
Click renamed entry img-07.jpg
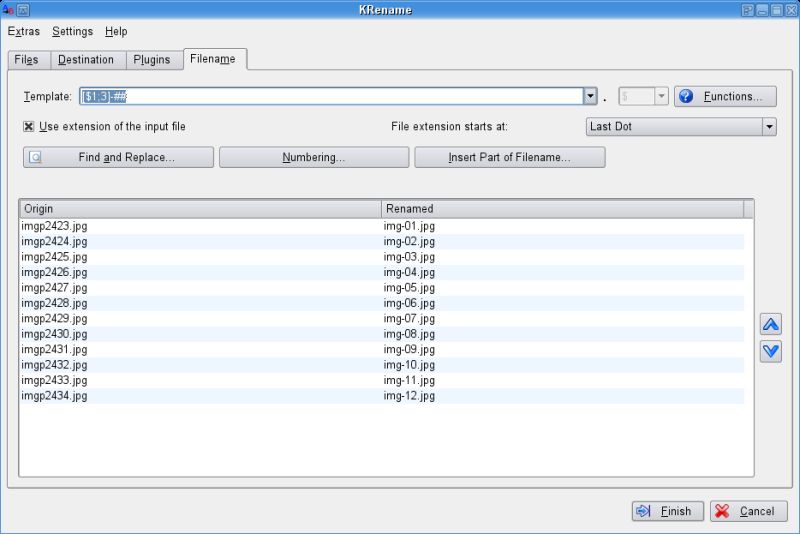409,318
